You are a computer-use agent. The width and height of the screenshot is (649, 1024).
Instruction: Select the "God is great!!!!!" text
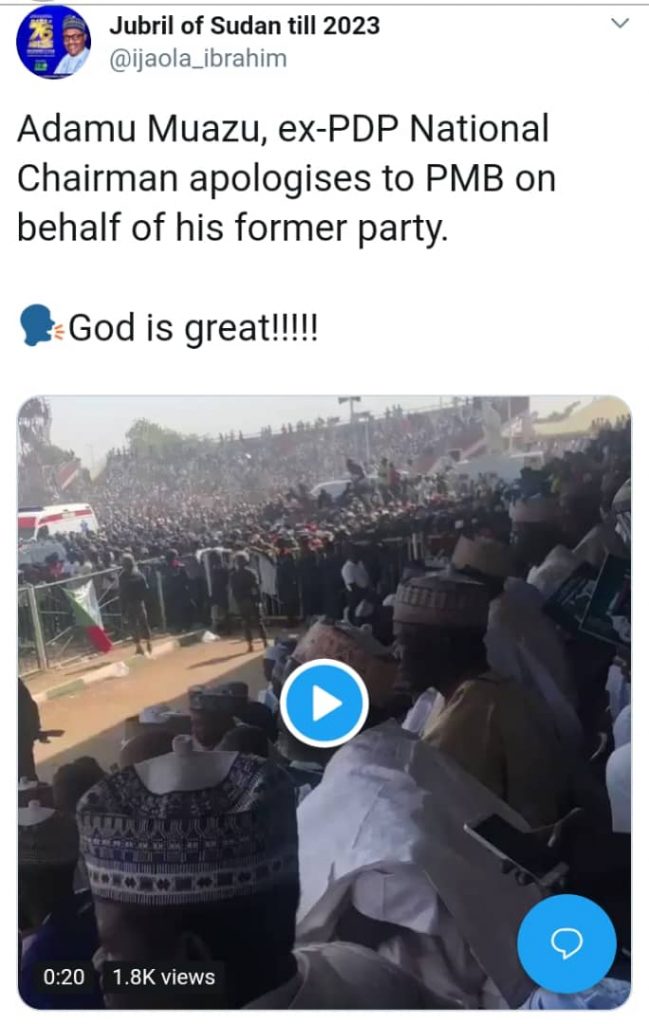(x=193, y=329)
